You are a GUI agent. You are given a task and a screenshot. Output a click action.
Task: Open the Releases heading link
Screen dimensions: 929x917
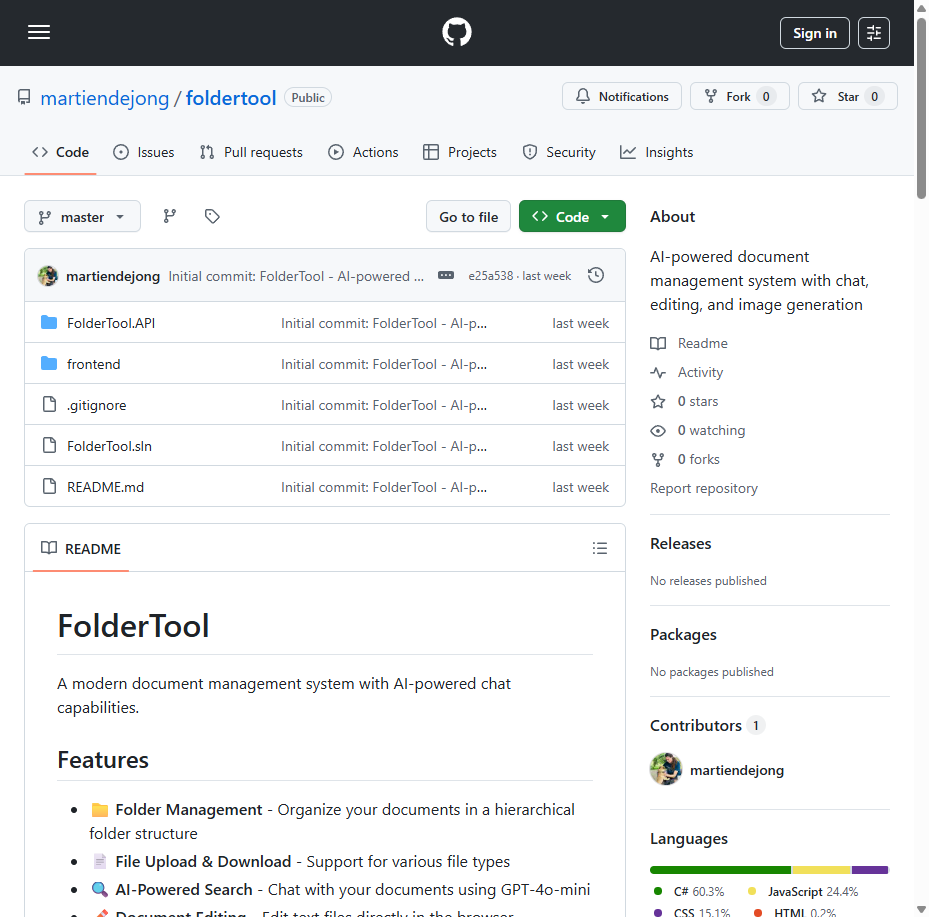point(681,544)
